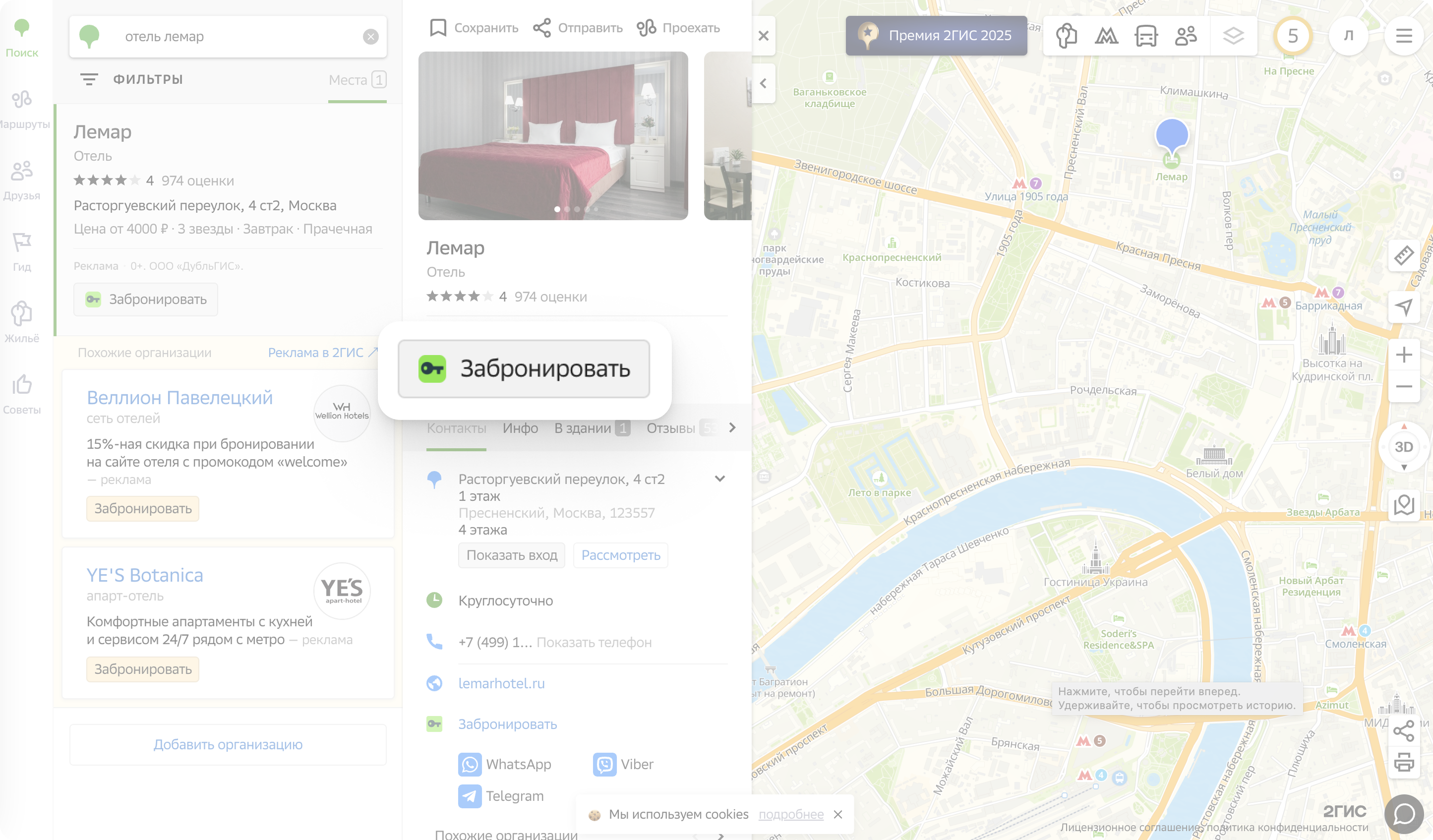Viewport: 1433px width, 840px height.
Task: Open the Советы sidebar section
Action: pos(22,395)
